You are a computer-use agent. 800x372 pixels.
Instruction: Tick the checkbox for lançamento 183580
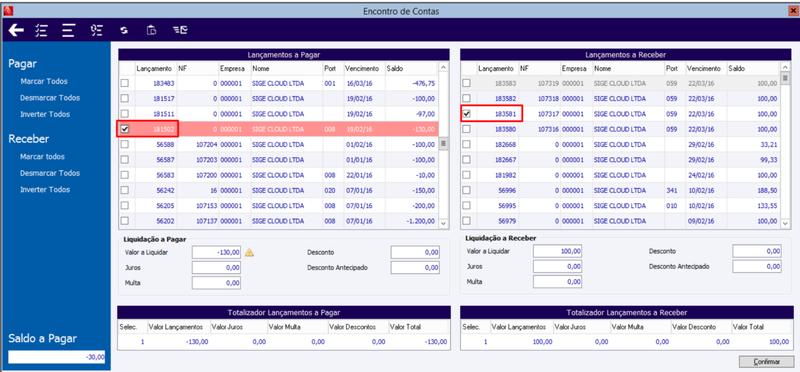(x=466, y=129)
